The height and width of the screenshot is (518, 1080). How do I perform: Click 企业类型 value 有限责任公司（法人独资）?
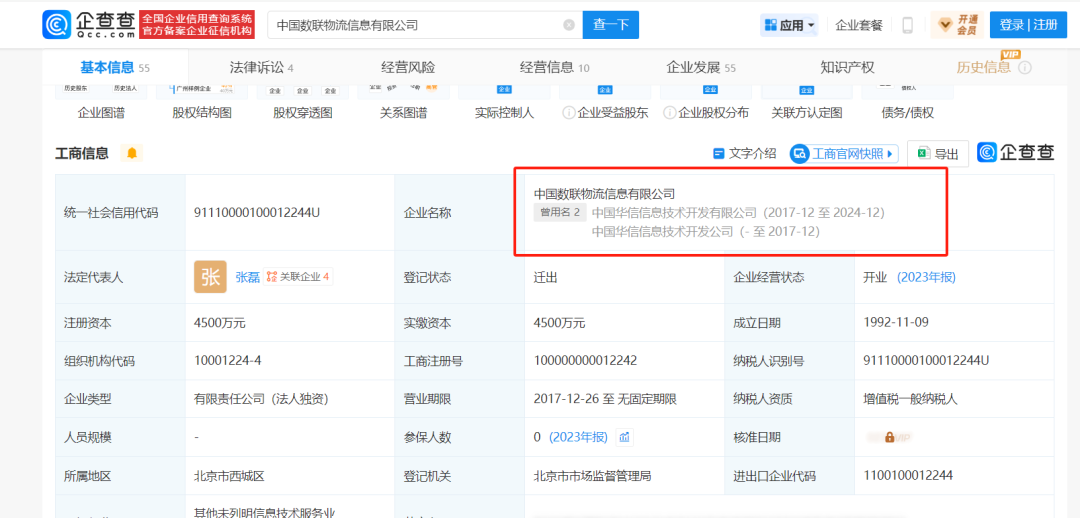[x=261, y=398]
